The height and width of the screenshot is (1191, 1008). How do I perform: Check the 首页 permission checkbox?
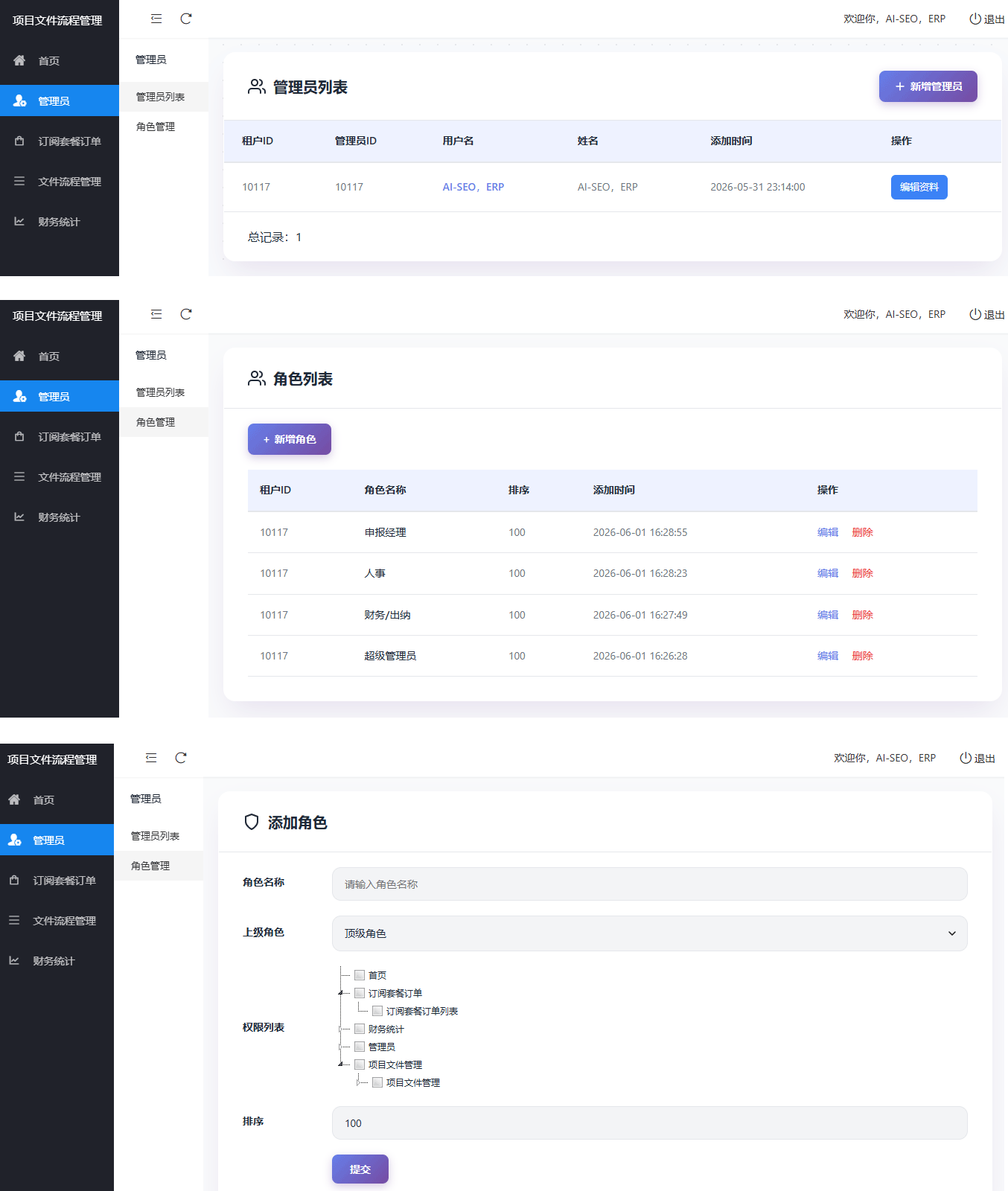pyautogui.click(x=360, y=975)
